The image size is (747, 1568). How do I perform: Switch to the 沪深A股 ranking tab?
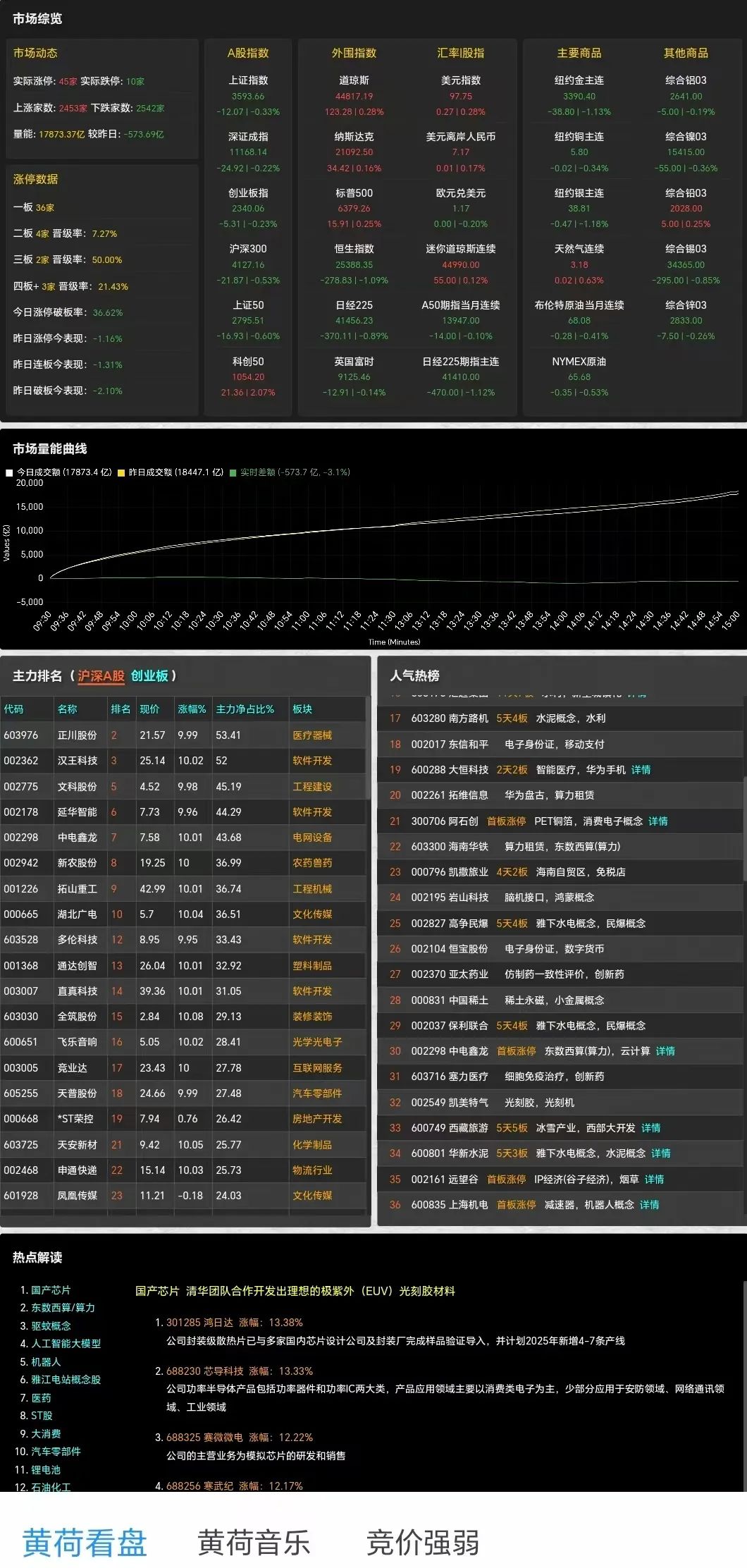point(101,676)
